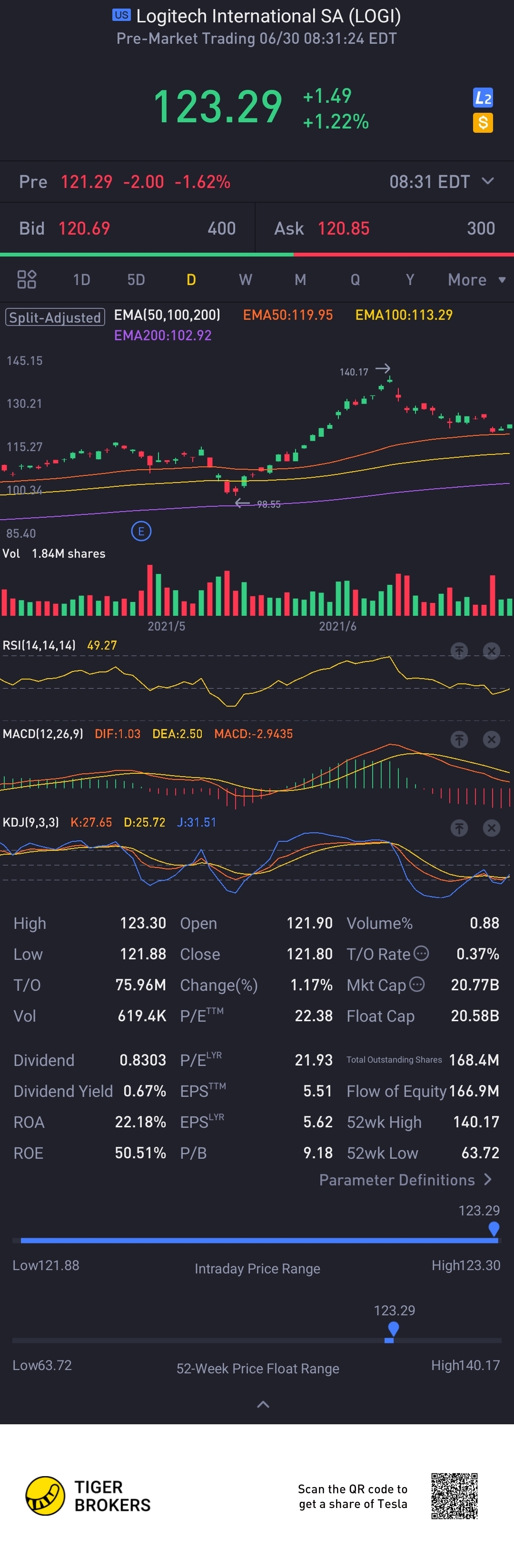
Task: Tap the EMA100:113.29 value
Action: click(404, 315)
